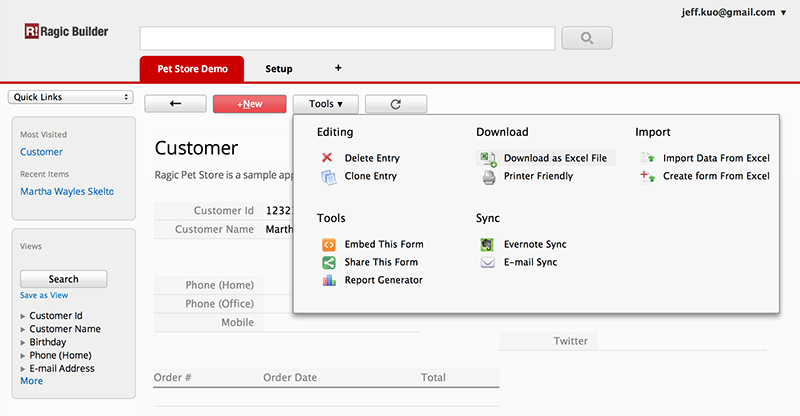Click the Phone (Office) field label
800x416 pixels.
pyautogui.click(x=219, y=304)
